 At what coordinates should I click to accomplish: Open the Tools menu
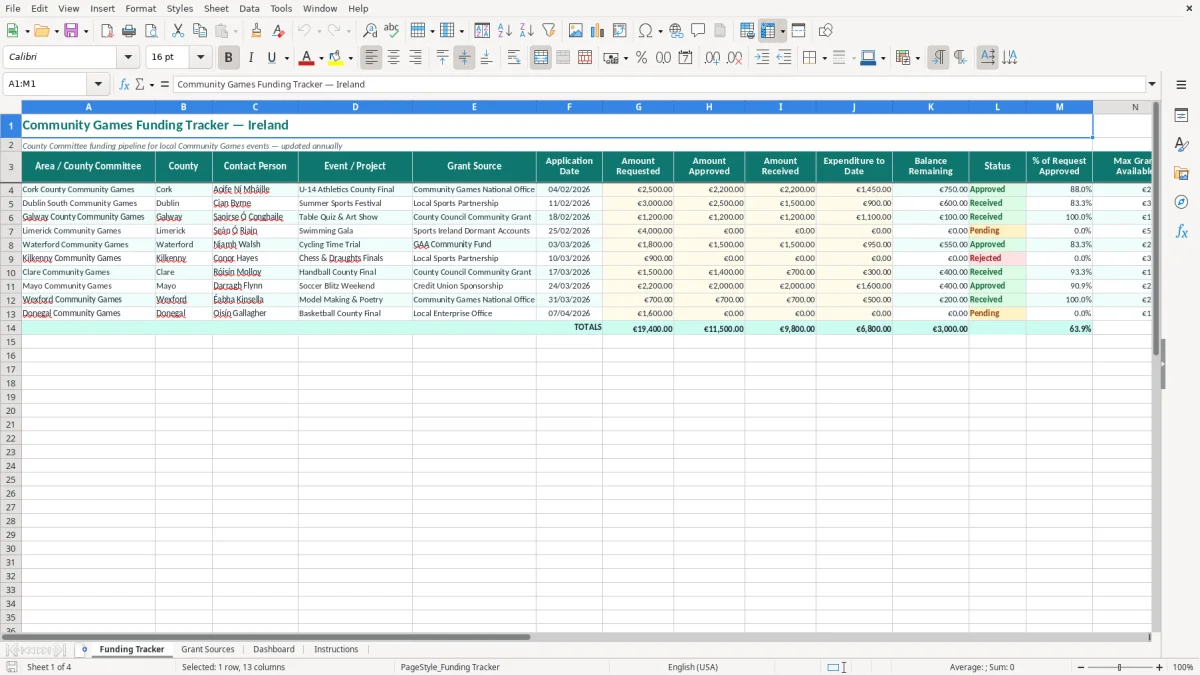(x=281, y=8)
